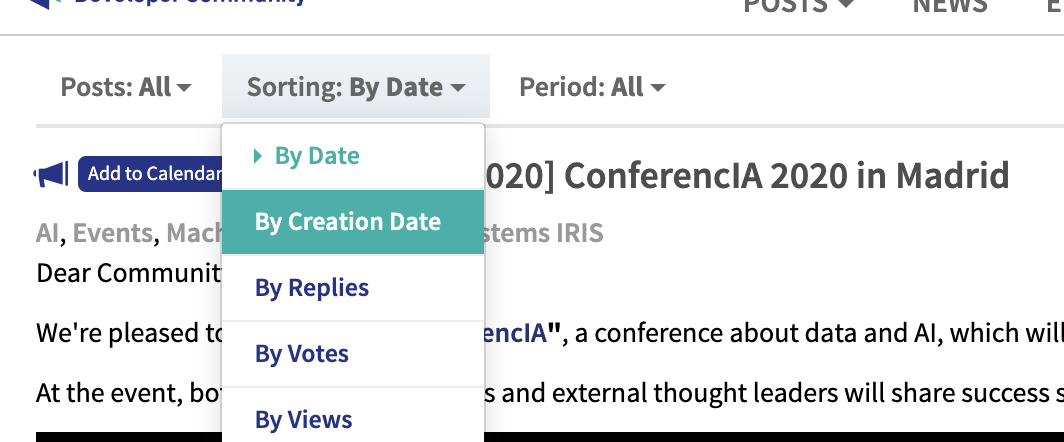
Task: Expand the Posts: All filter dropdown
Action: [x=126, y=87]
